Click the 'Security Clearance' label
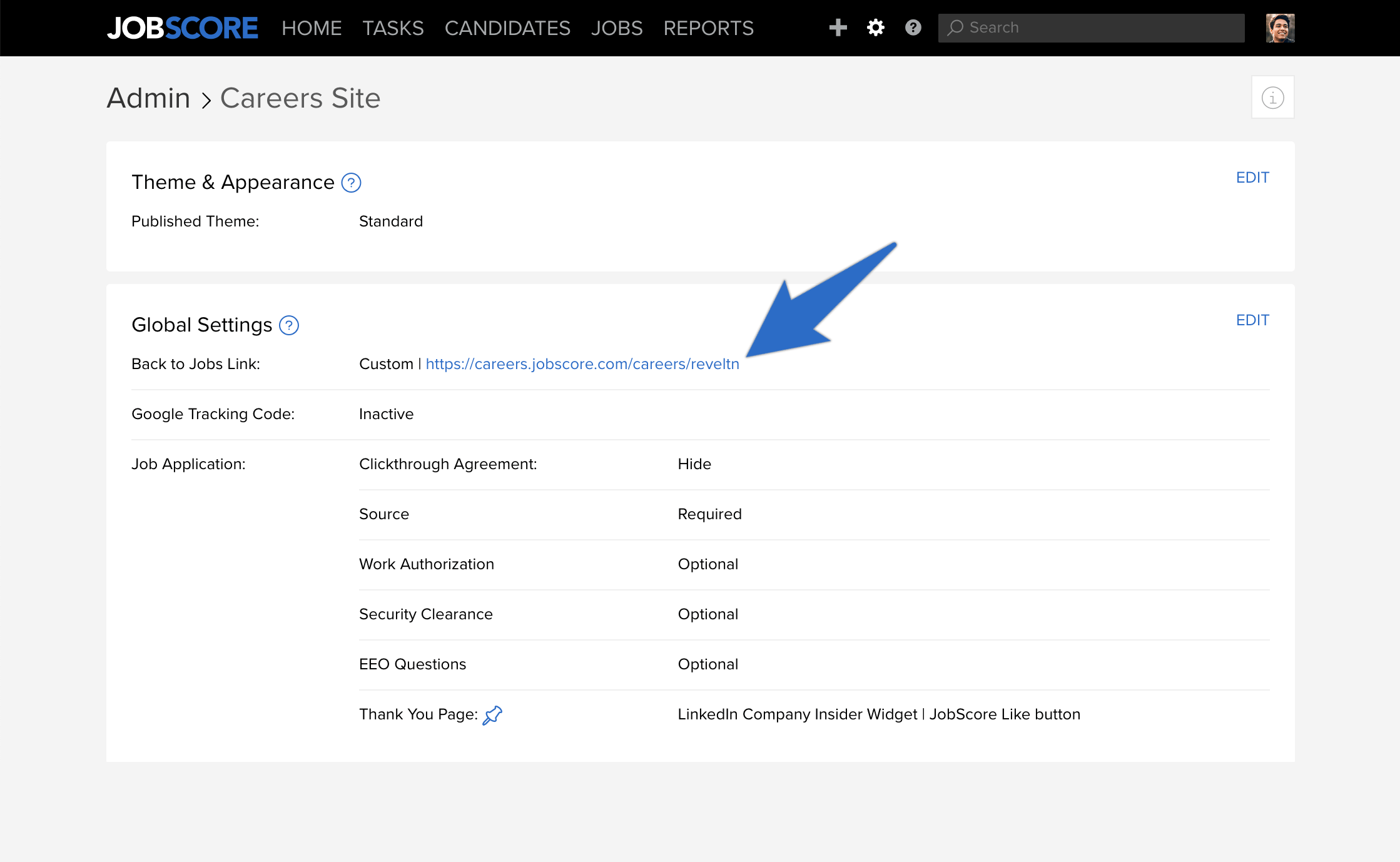The height and width of the screenshot is (862, 1400). (x=426, y=614)
